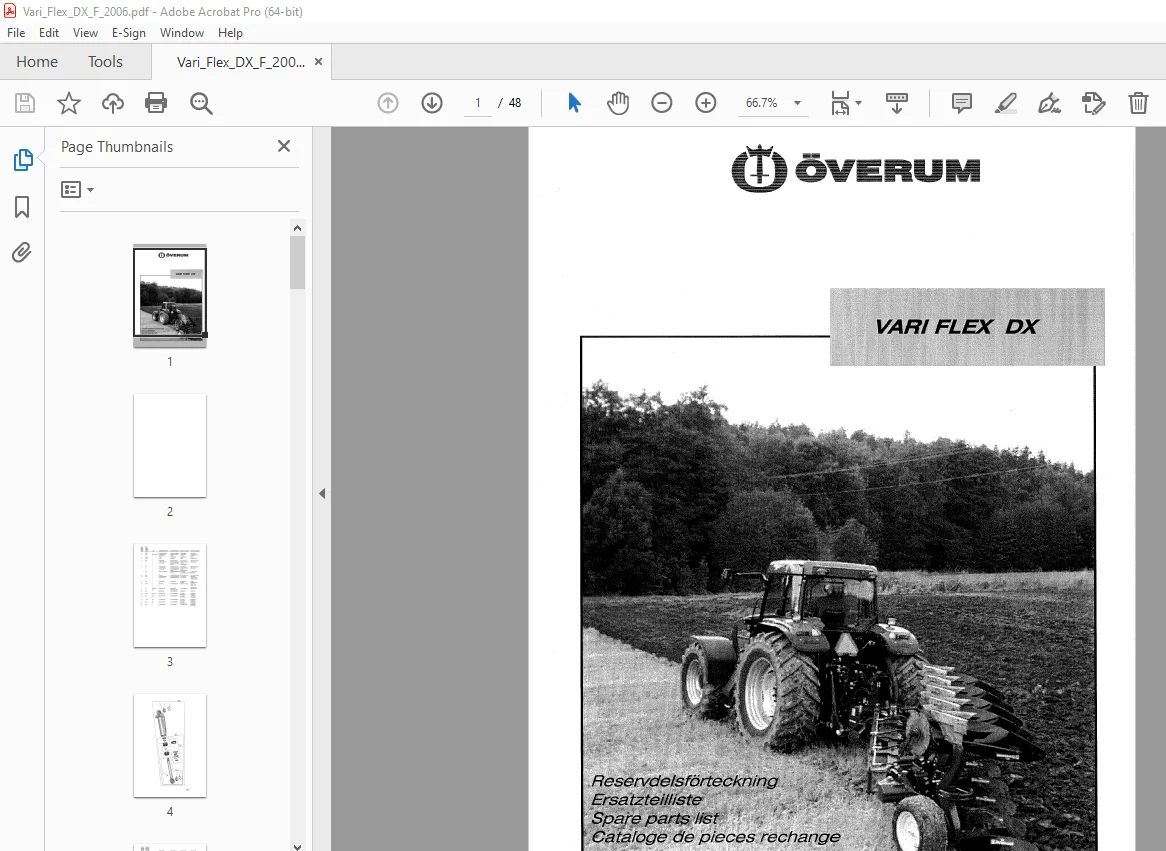The image size is (1166, 851).
Task: Open the E-Sign menu
Action: 129,33
